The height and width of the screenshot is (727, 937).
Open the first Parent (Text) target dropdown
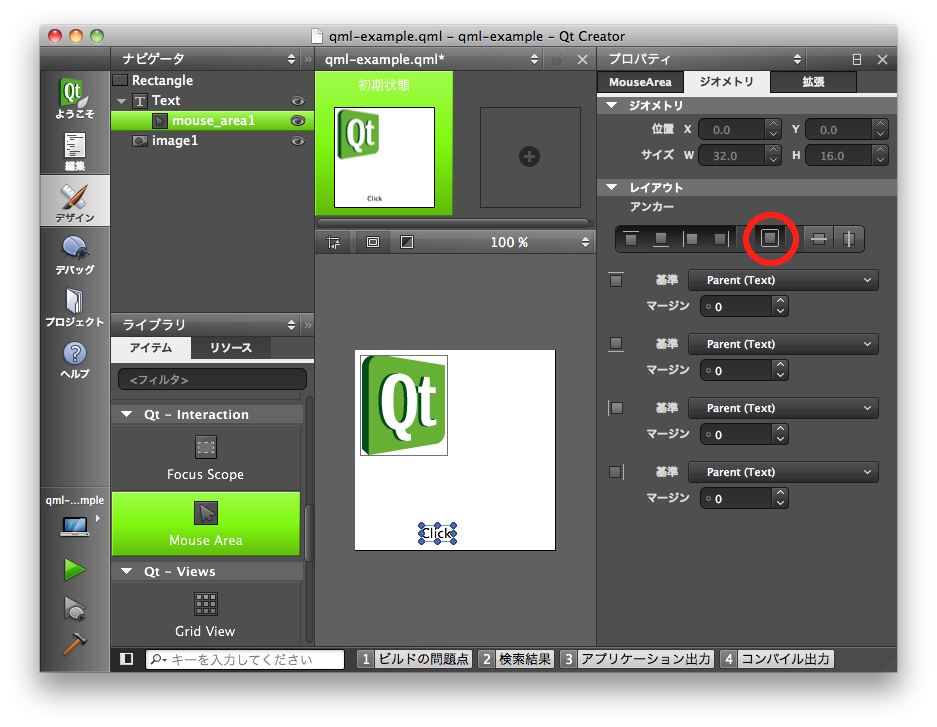[783, 280]
